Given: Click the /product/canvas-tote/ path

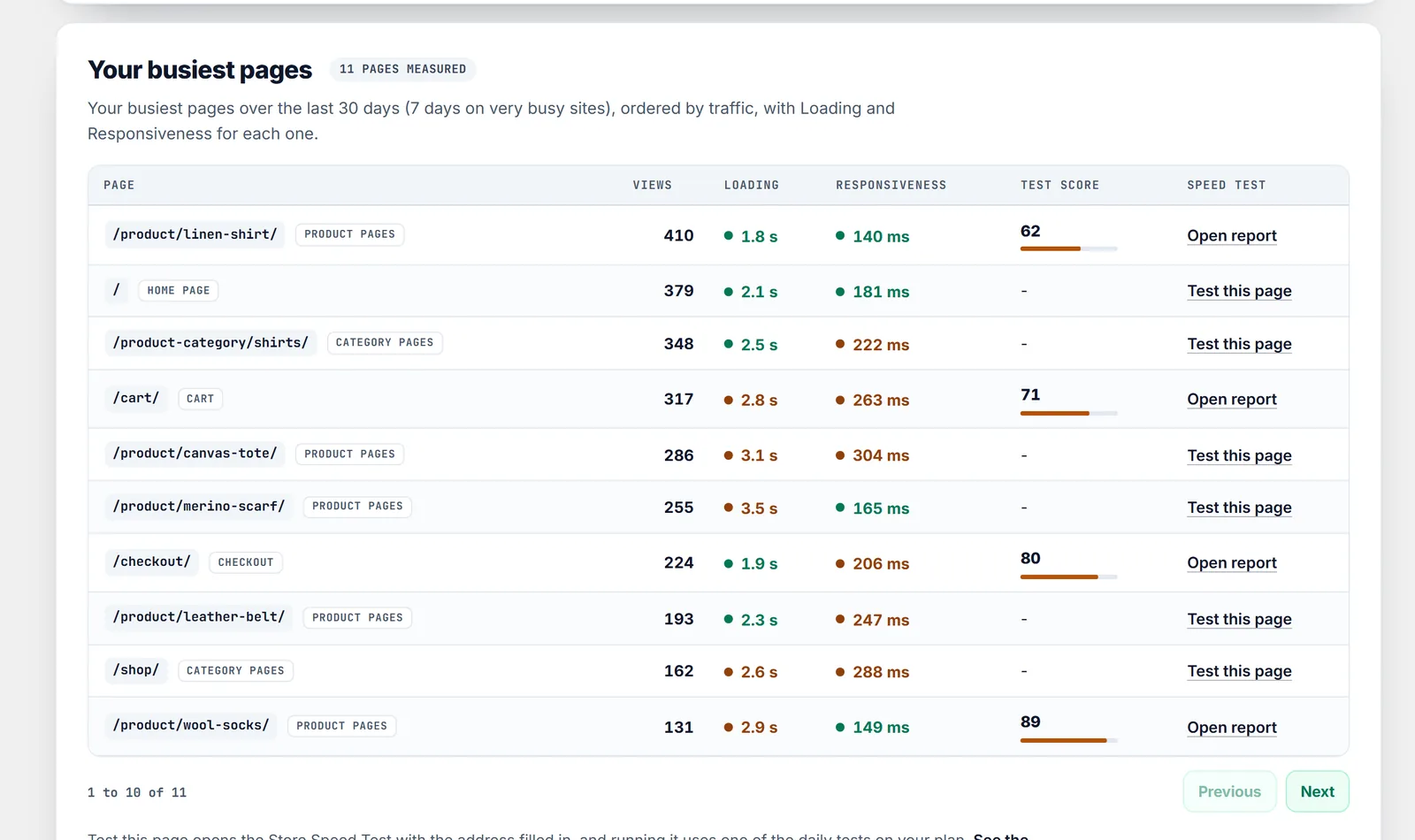Looking at the screenshot, I should (x=195, y=454).
